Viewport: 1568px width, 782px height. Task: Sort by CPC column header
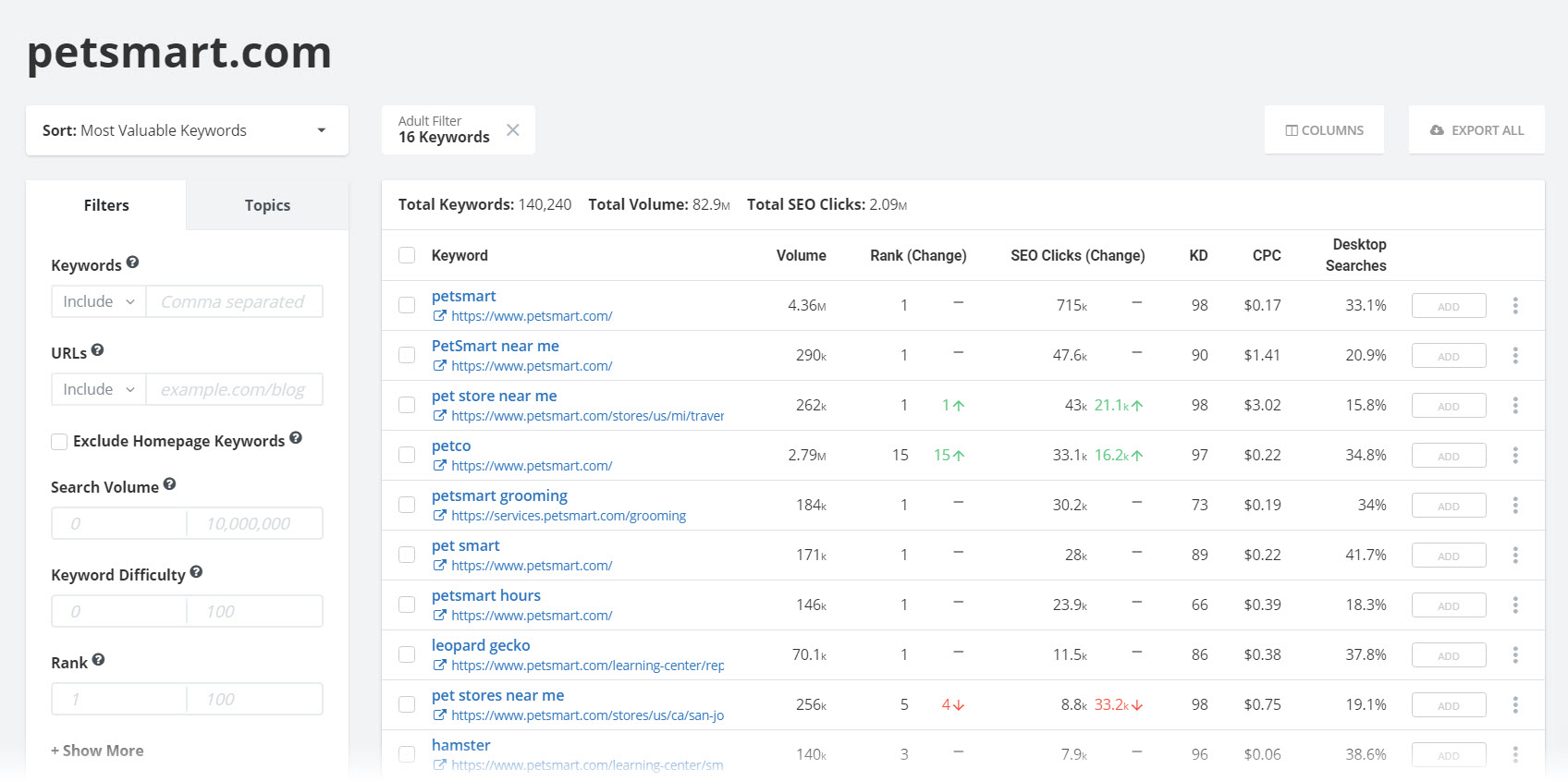click(1267, 255)
